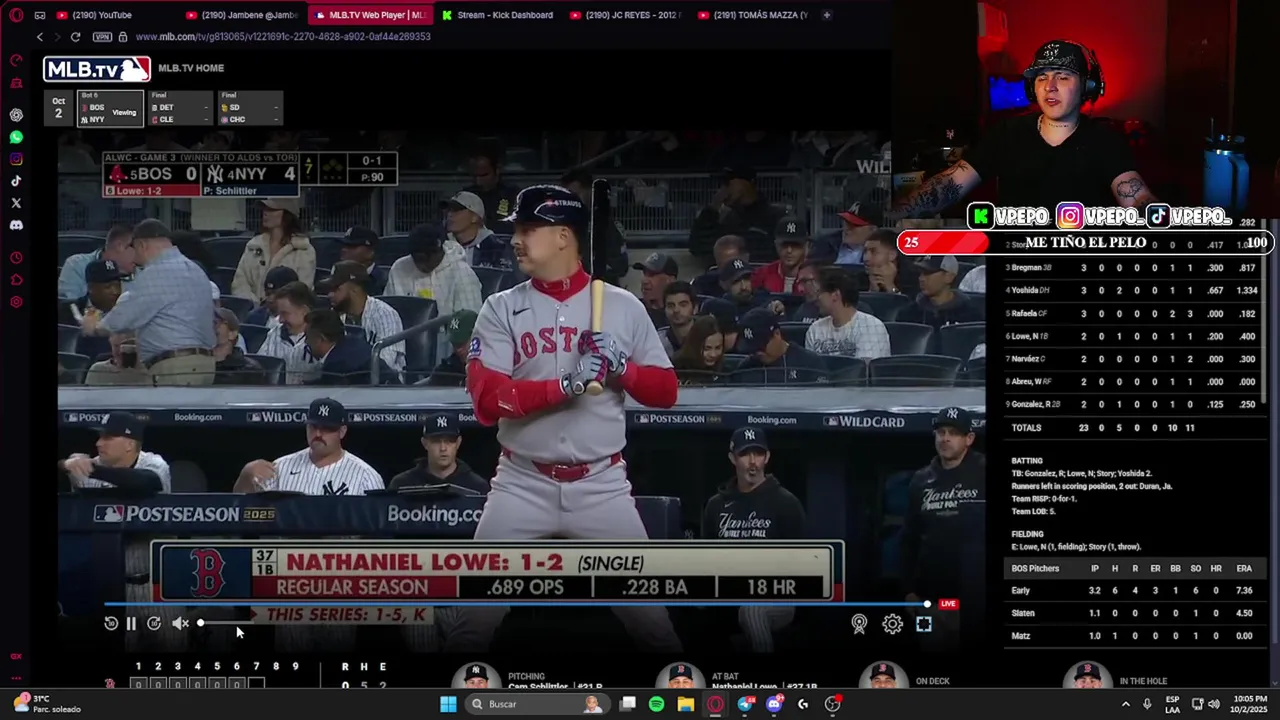Open the tab islands/workspaces icon beside Opera logo
1280x720 pixels.
coord(39,15)
